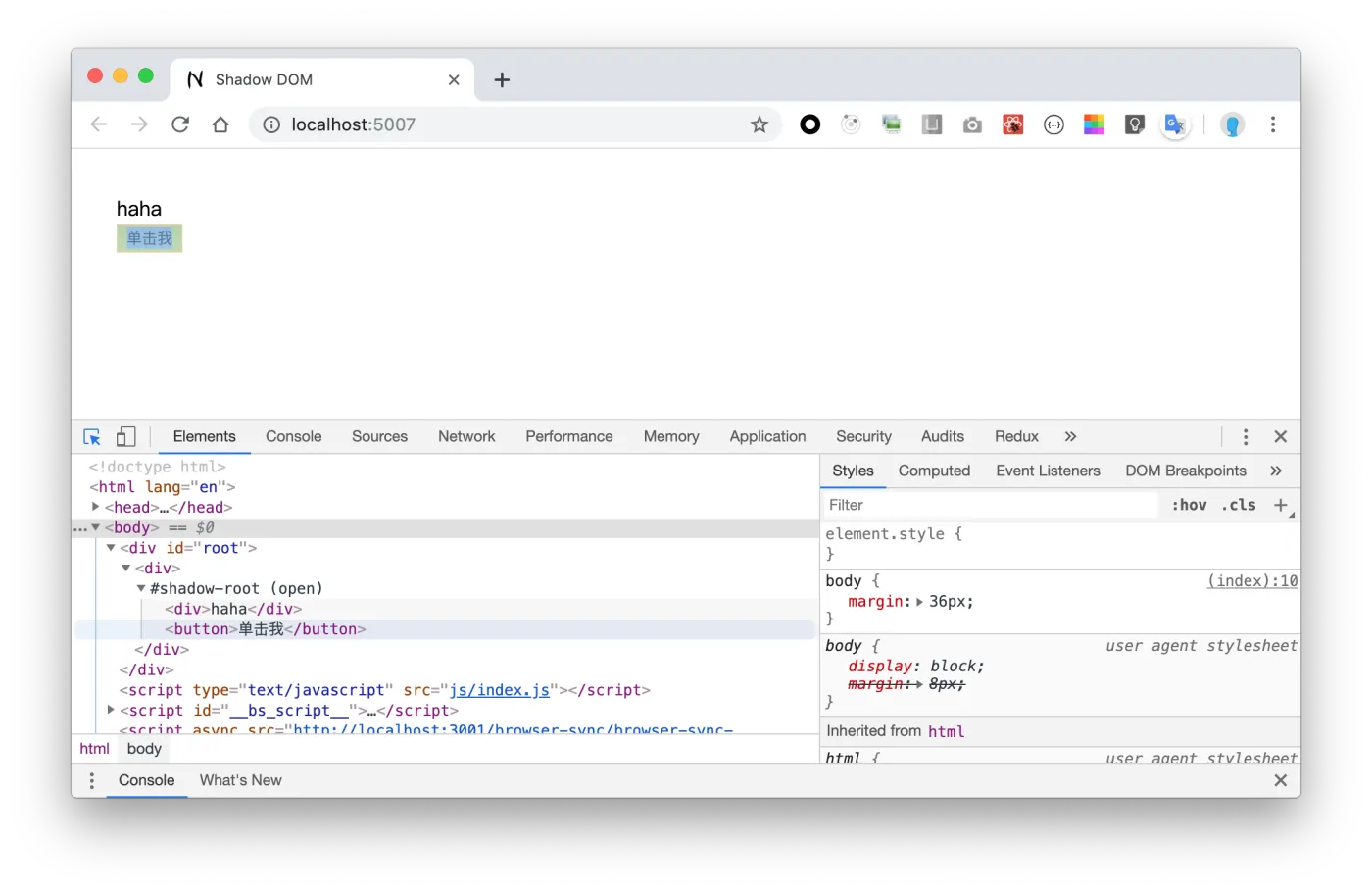Close the Shadow DOM tab
1372x892 pixels.
click(454, 79)
